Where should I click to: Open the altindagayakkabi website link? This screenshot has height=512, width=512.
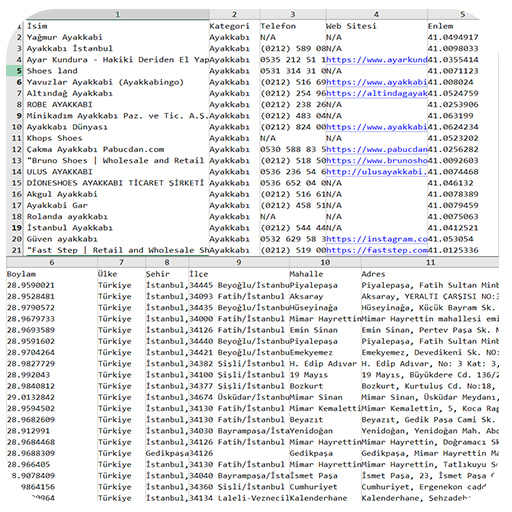(377, 93)
